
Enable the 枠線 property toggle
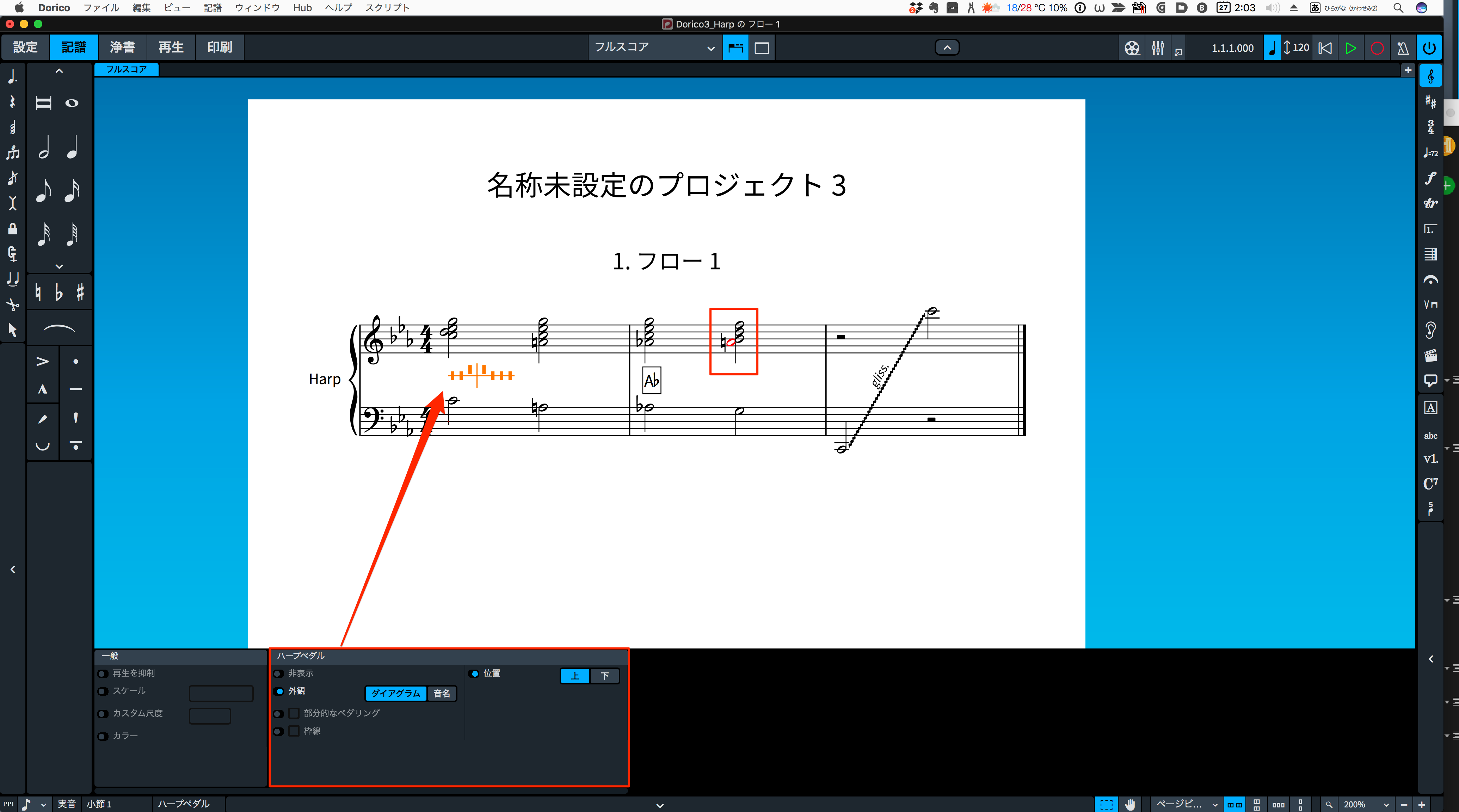coord(279,731)
